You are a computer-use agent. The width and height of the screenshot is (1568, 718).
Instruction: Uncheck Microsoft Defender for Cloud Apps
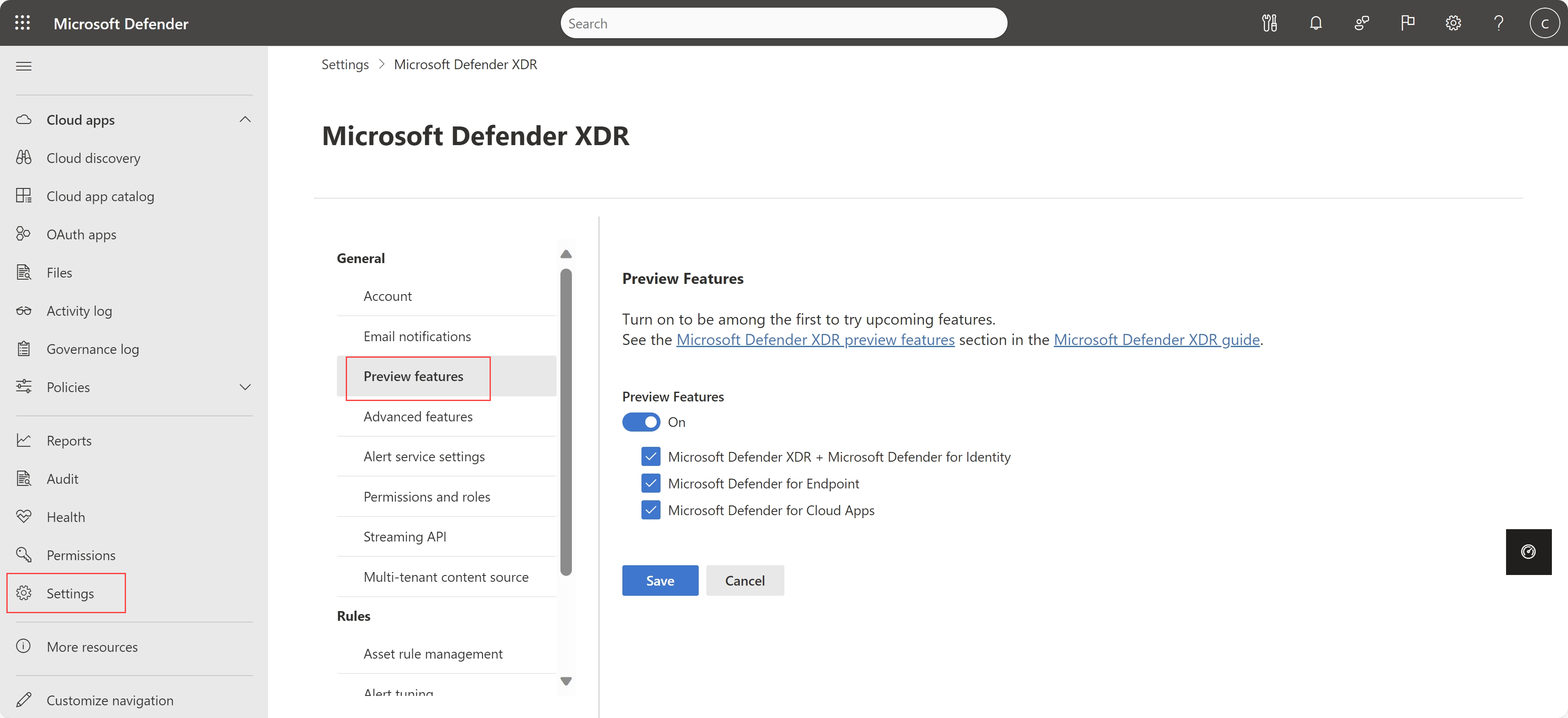tap(650, 510)
